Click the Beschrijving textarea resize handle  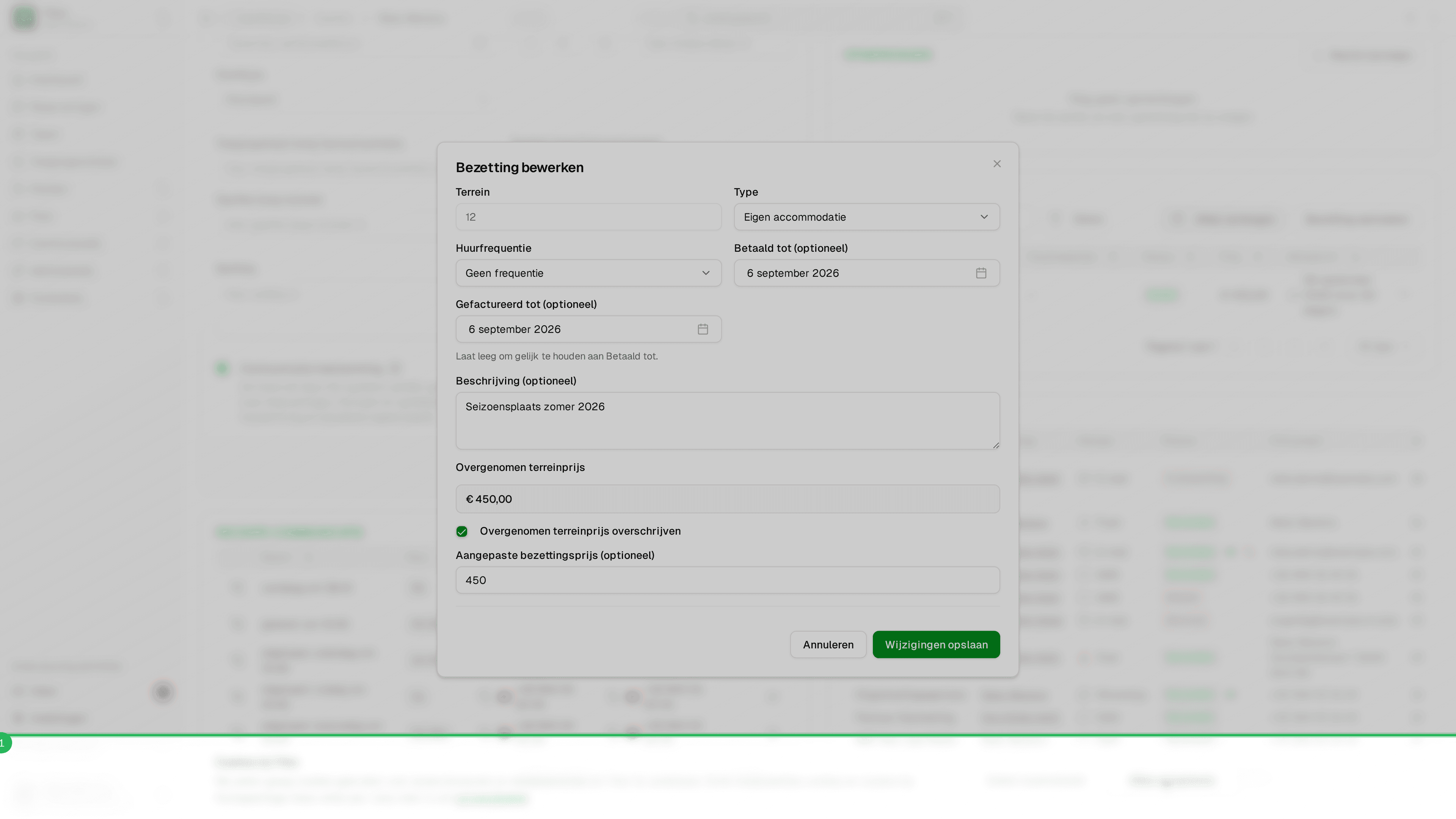point(995,445)
